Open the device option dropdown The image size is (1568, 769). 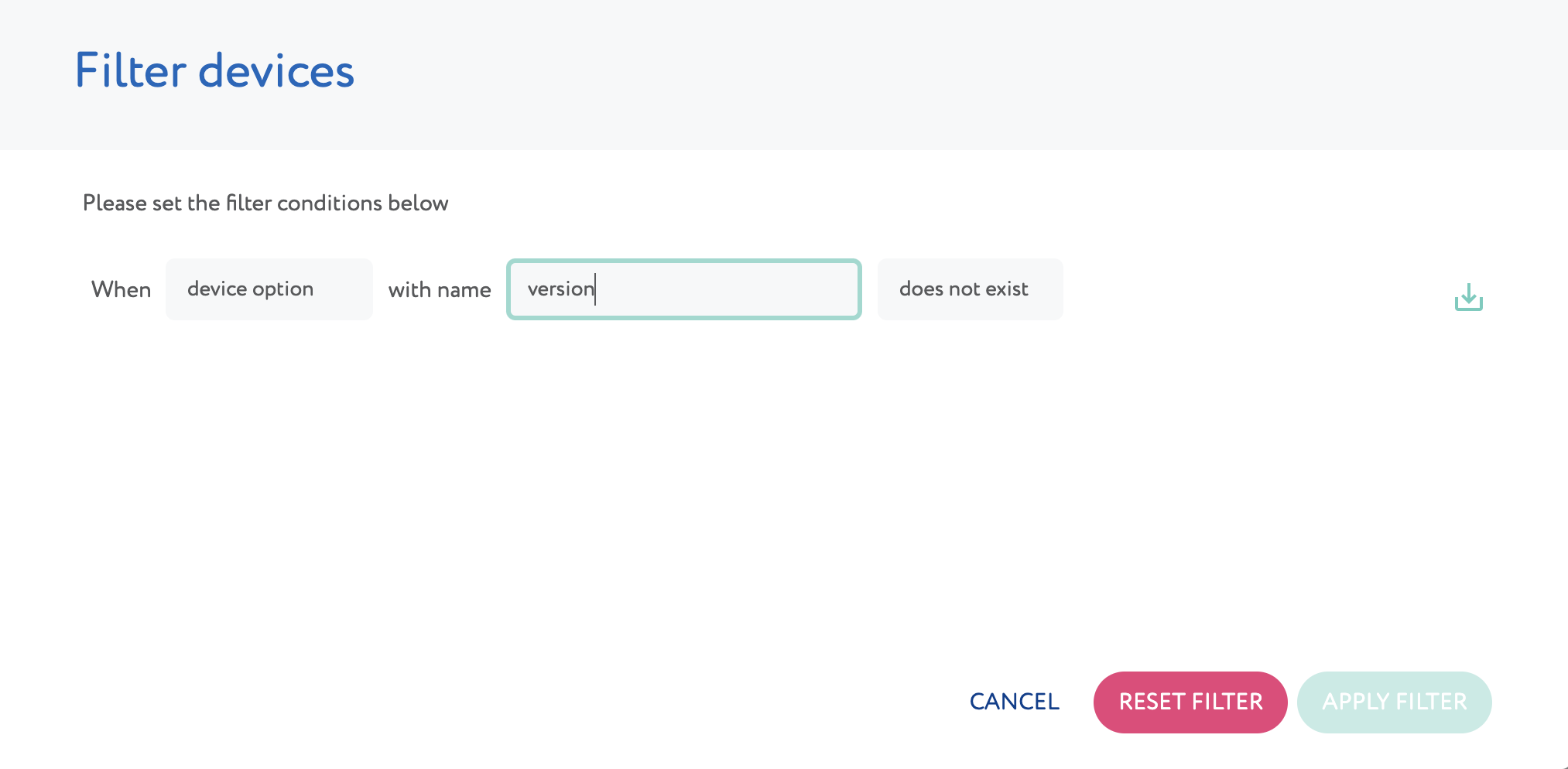coord(269,289)
